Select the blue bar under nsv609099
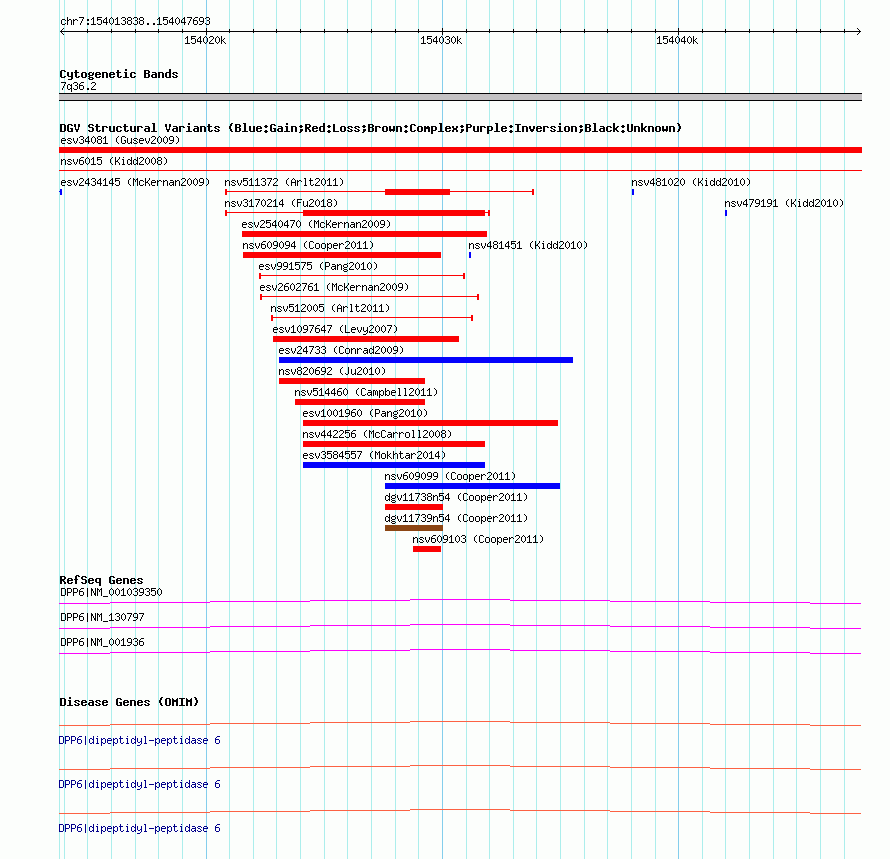 (x=472, y=486)
